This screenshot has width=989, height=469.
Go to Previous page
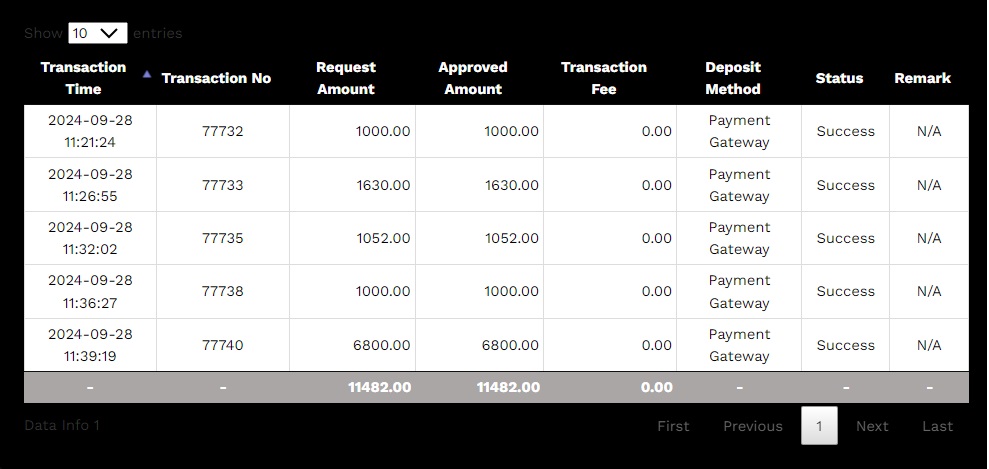[x=753, y=426]
